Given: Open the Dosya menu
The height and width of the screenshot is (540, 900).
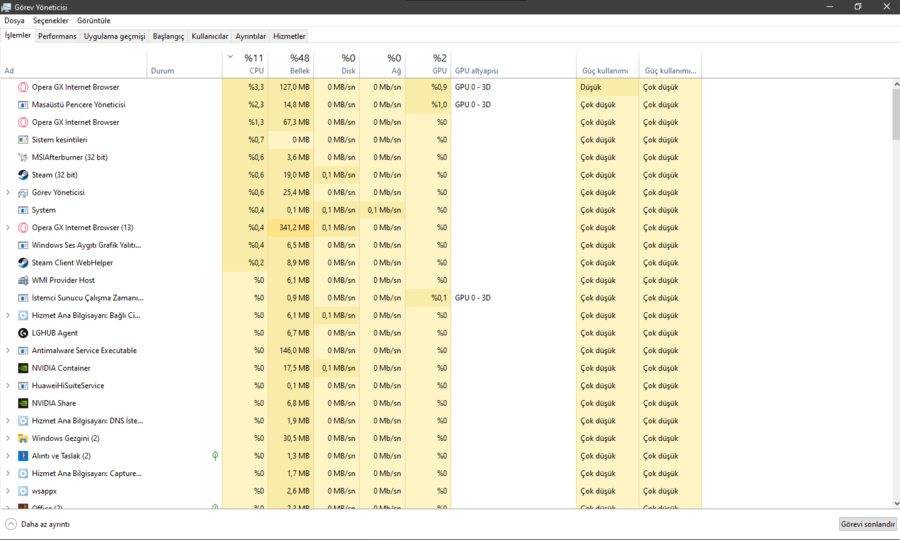Looking at the screenshot, I should click(x=14, y=21).
